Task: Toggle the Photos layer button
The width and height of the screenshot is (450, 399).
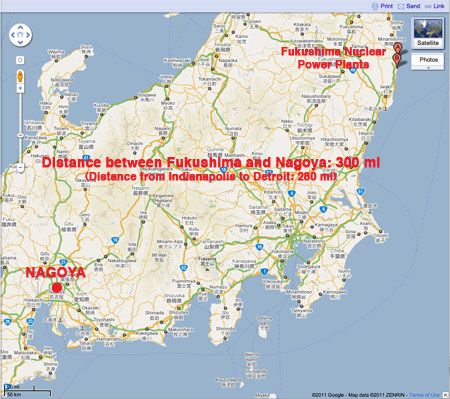Action: tap(428, 60)
